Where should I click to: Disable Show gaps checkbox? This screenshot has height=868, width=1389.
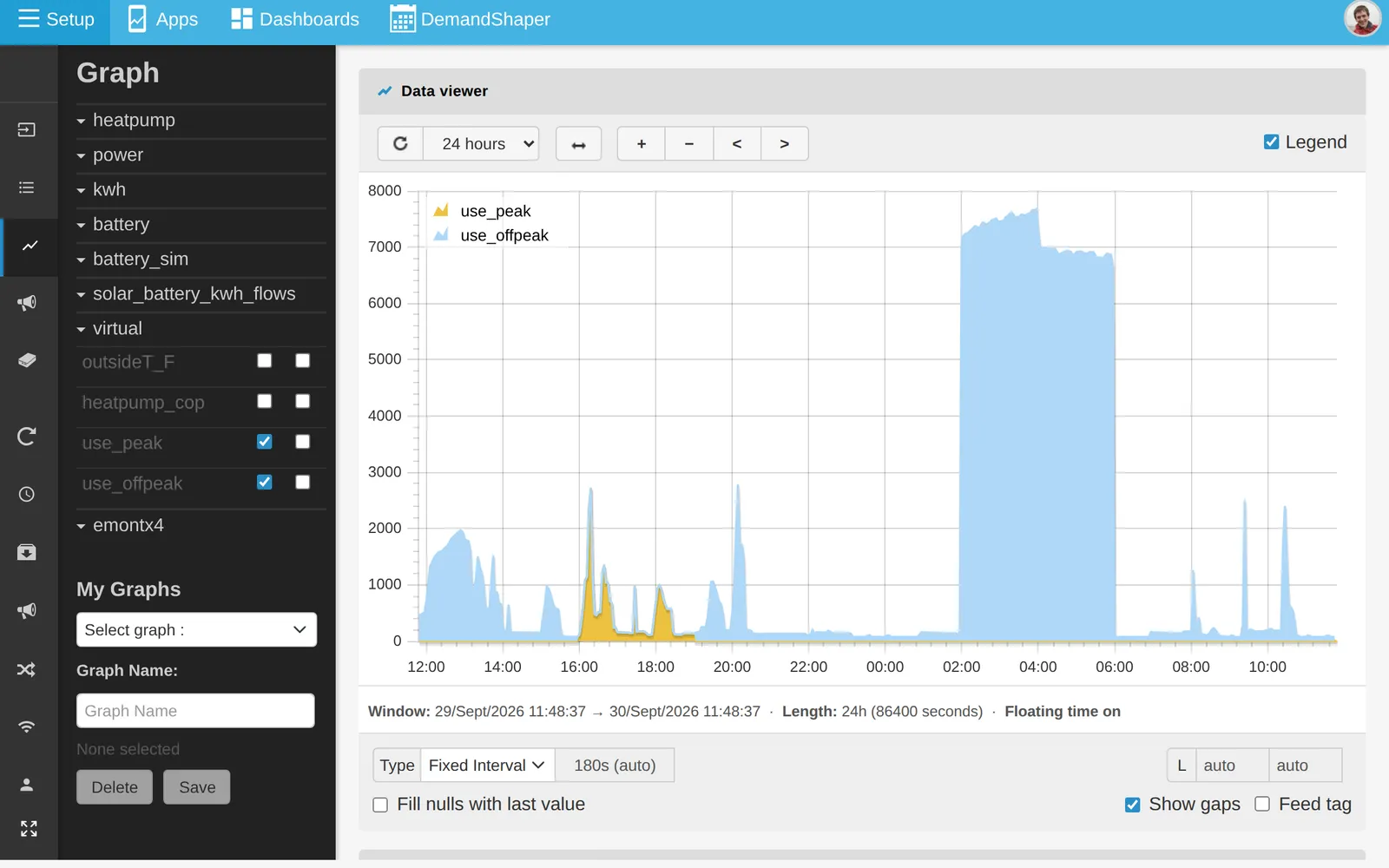[x=1132, y=805]
